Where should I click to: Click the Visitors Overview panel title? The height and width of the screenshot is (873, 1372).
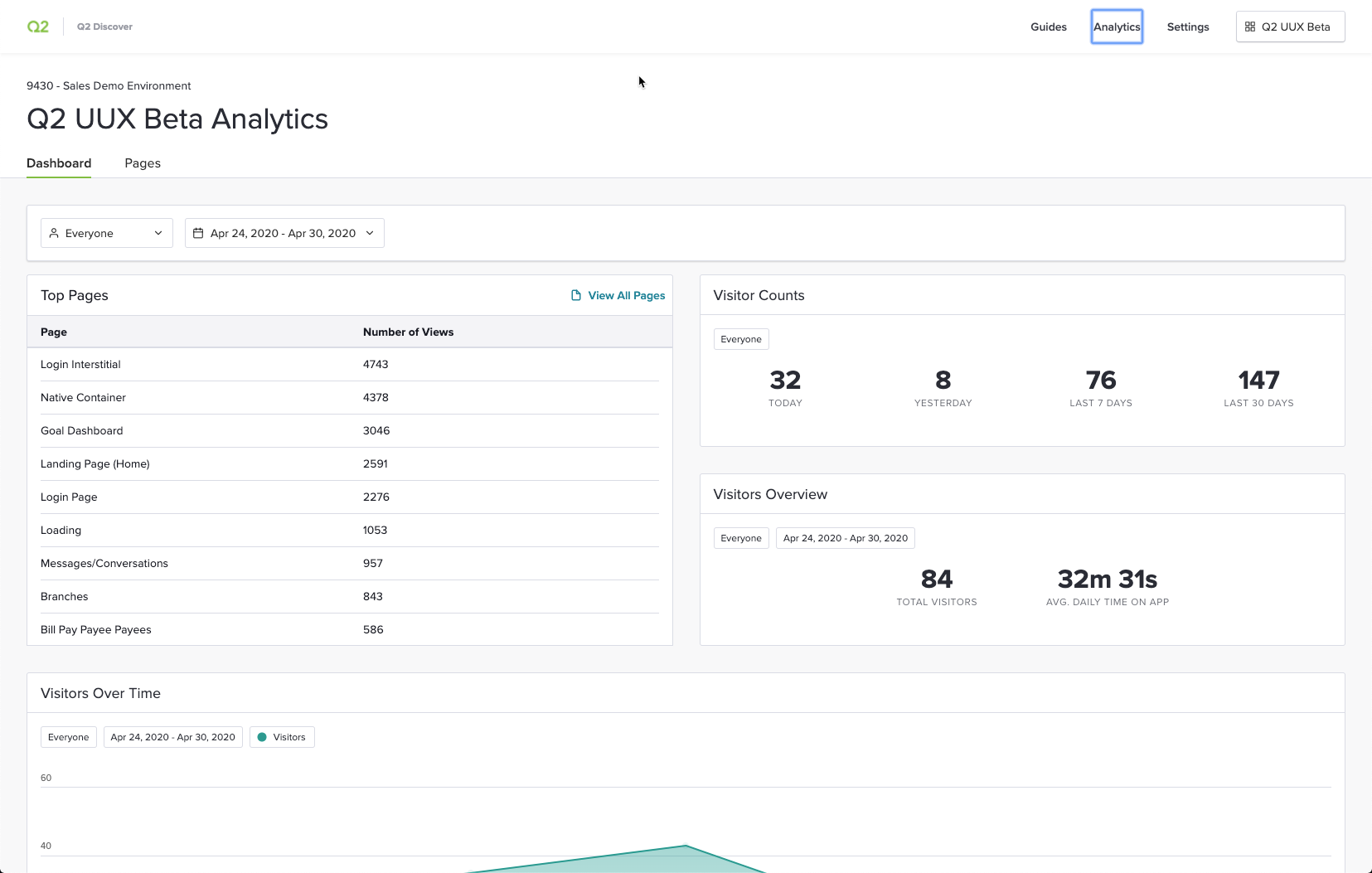click(x=770, y=494)
